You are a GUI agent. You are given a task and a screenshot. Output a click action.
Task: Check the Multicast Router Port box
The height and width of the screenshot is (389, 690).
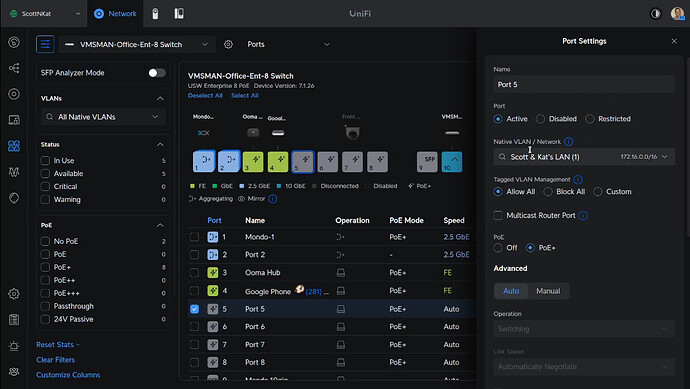498,215
